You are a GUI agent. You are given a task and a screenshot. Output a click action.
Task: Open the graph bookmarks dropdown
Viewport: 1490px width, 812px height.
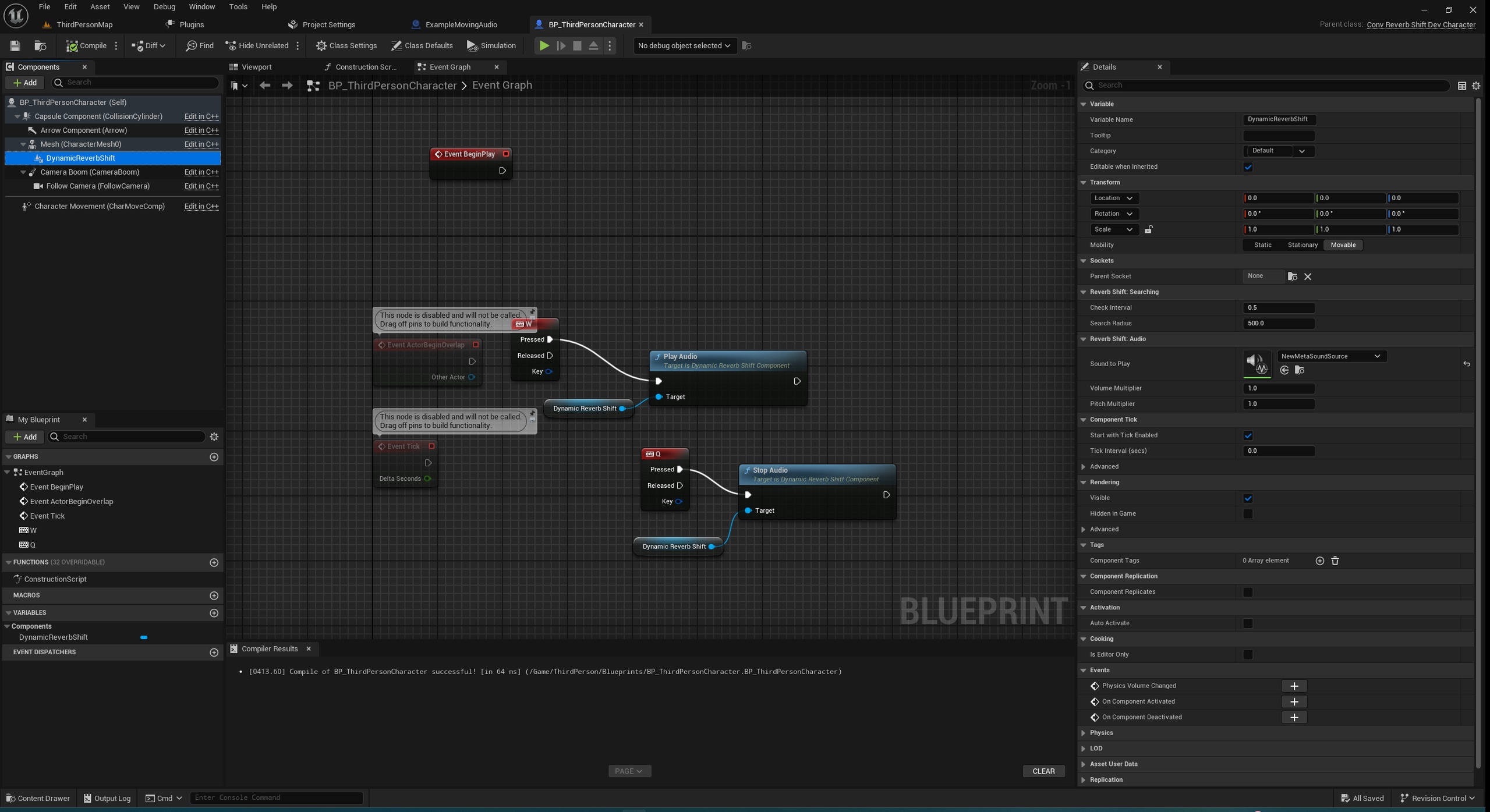pyautogui.click(x=239, y=86)
